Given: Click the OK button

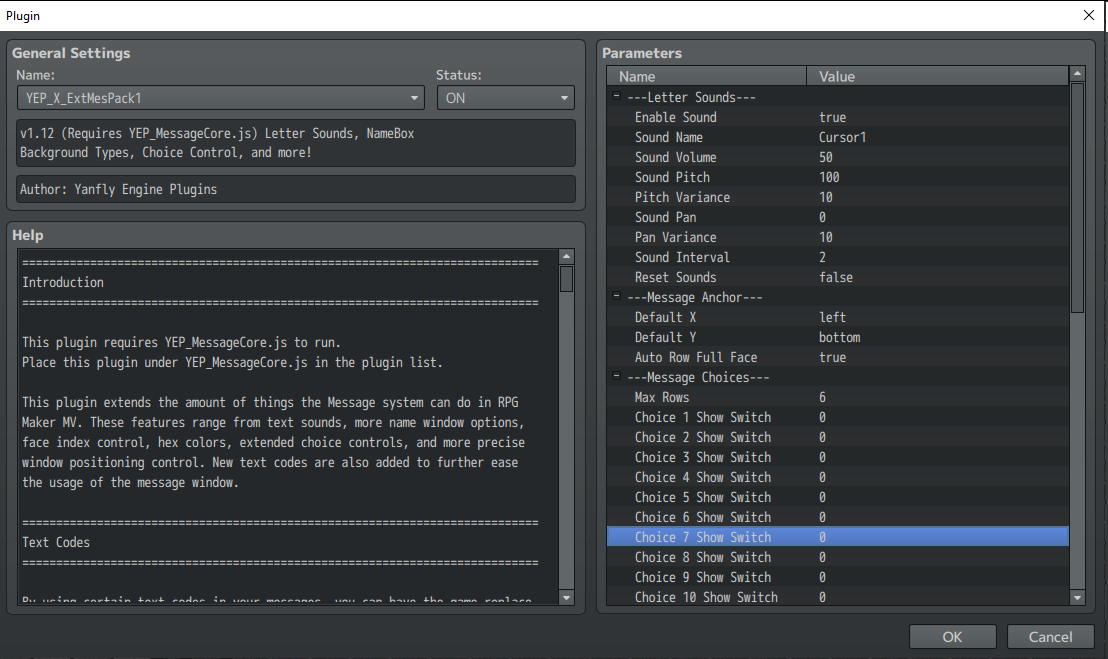Looking at the screenshot, I should click(953, 636).
